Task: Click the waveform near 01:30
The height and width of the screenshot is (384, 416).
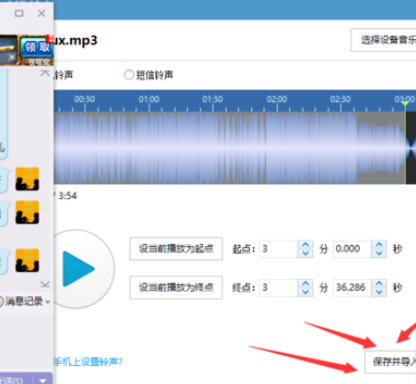Action: tap(213, 148)
